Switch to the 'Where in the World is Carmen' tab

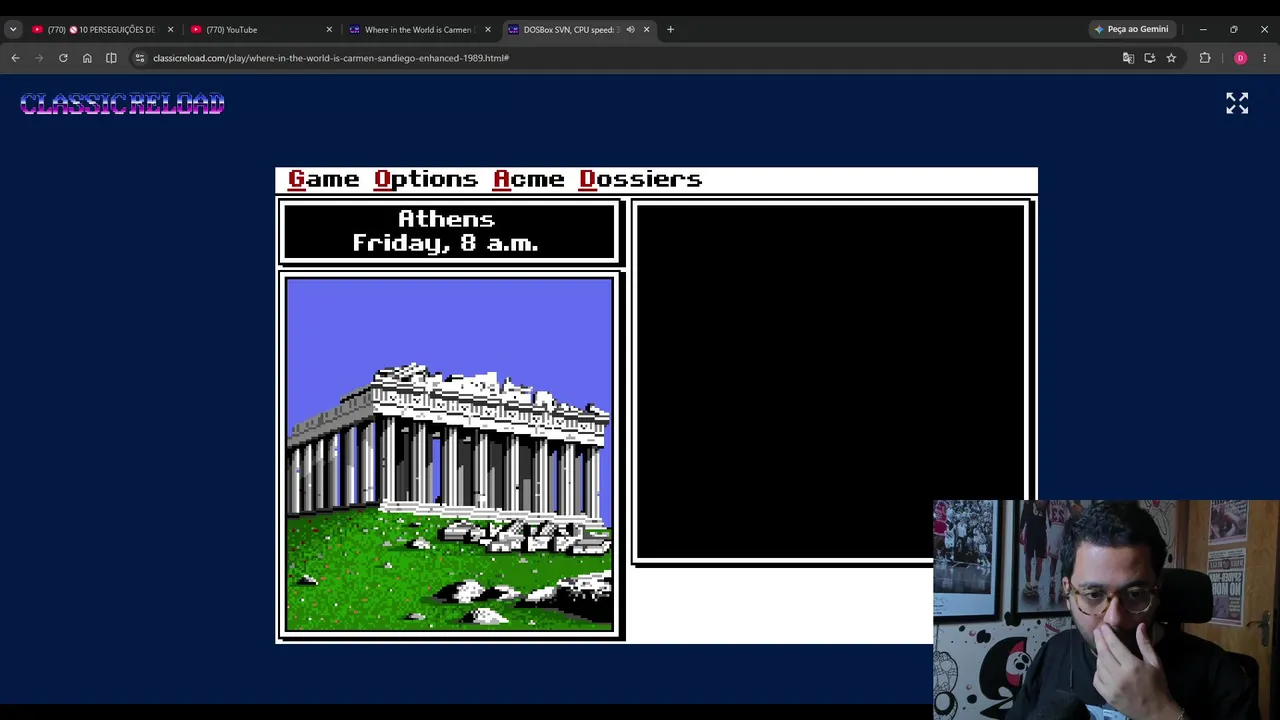click(x=419, y=30)
